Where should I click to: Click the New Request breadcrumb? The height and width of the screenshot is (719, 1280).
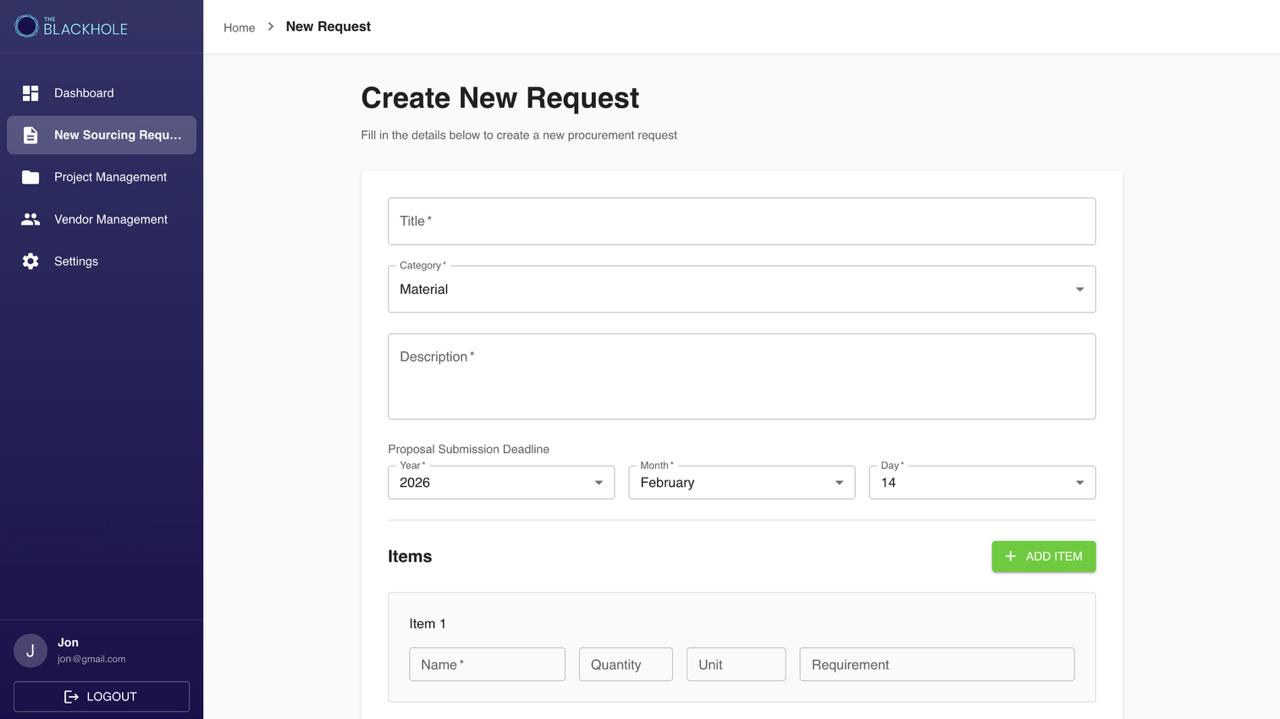[328, 27]
